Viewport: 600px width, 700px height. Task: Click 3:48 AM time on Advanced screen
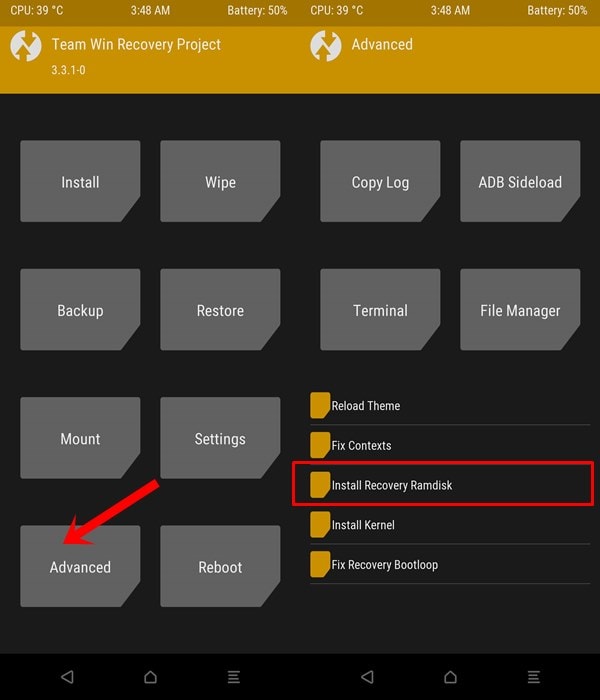450,10
